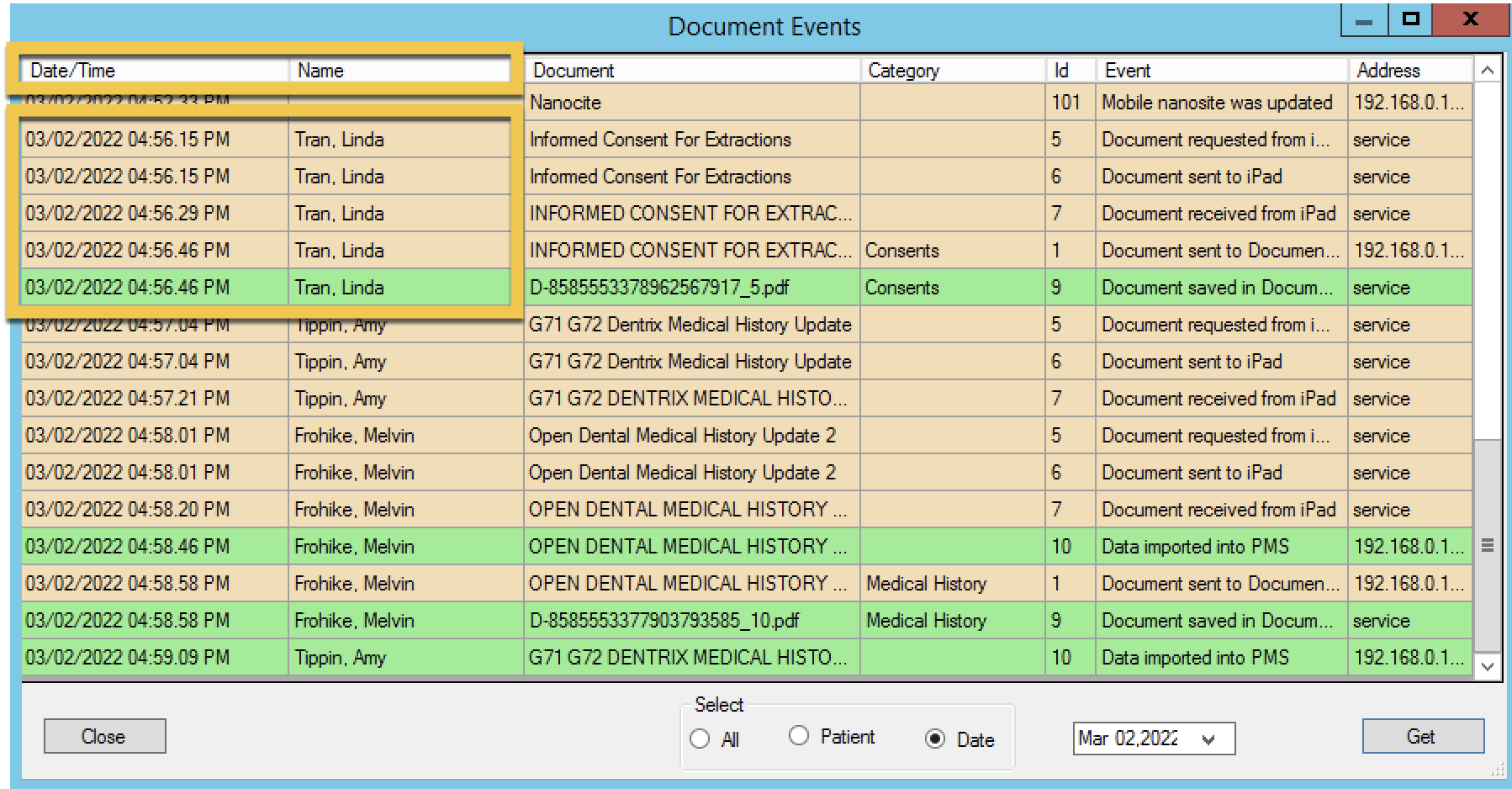Click 'Open Dental Medical History Update 2' Id 5 row

coord(692,436)
